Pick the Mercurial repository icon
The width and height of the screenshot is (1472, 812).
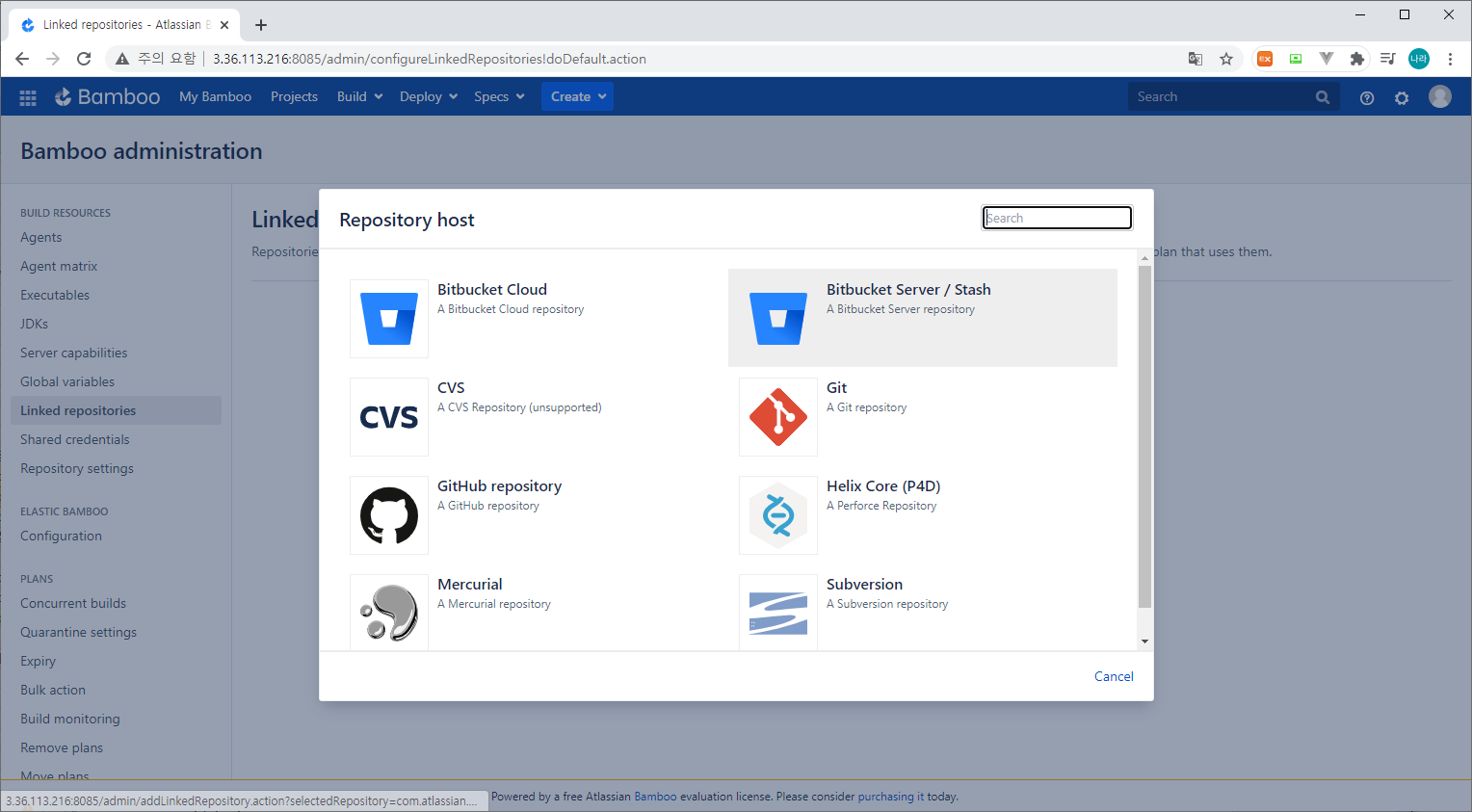(x=389, y=613)
